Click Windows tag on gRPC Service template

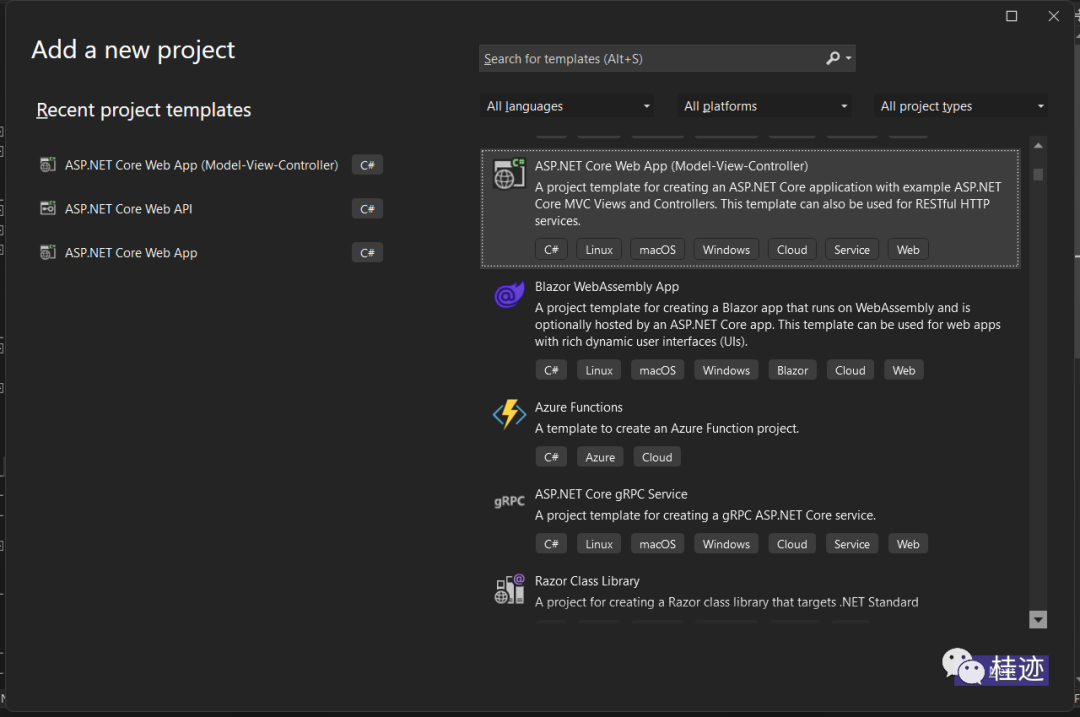(726, 543)
